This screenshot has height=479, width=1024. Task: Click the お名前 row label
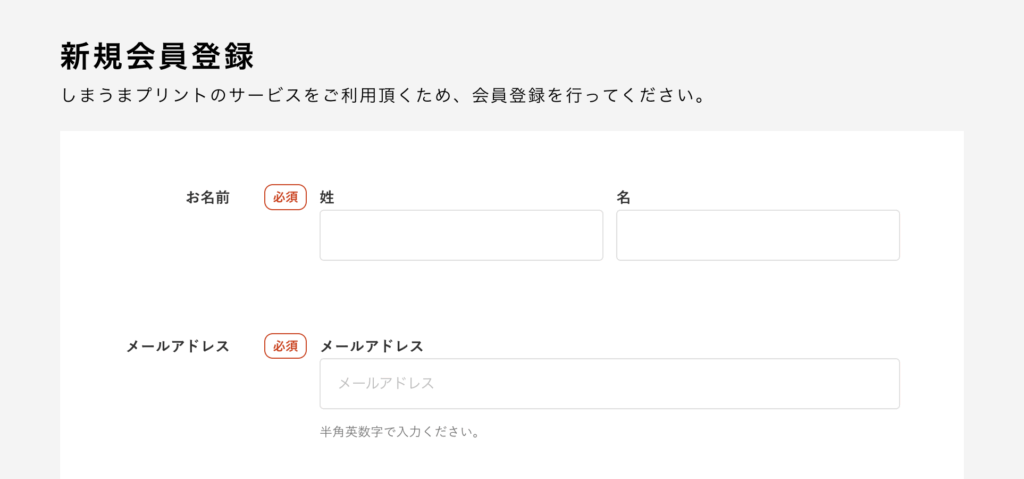pos(207,198)
